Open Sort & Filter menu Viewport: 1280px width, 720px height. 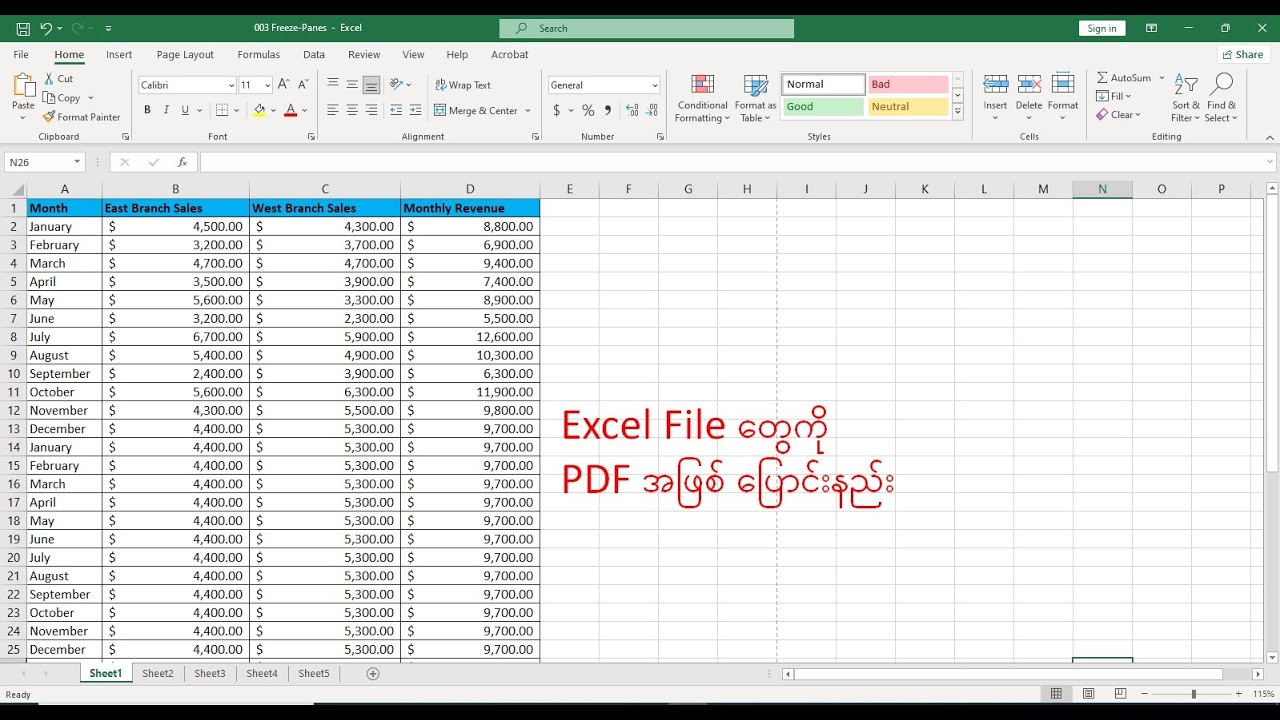[x=1186, y=99]
